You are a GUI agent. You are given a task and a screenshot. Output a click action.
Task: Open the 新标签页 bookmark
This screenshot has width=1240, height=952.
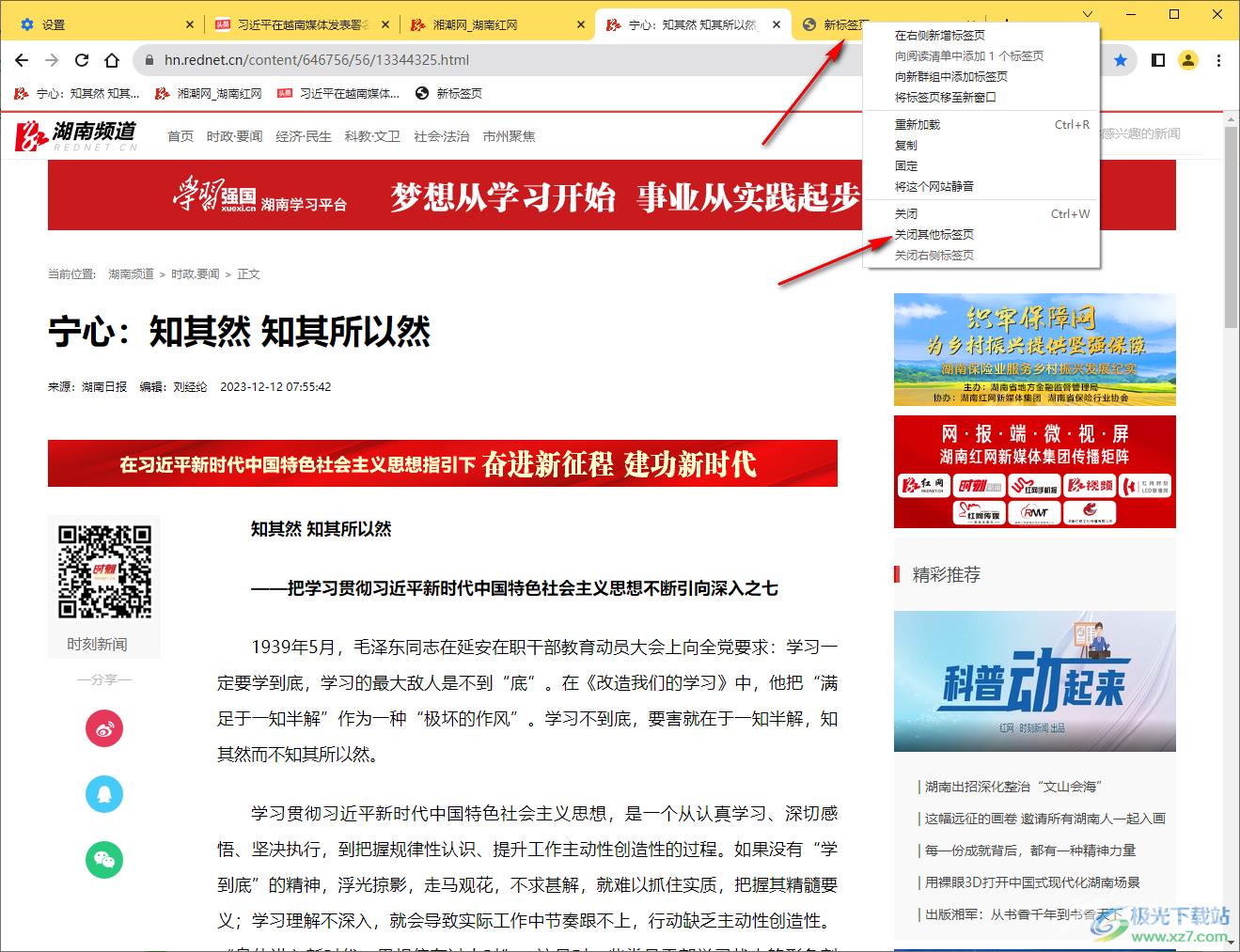448,93
